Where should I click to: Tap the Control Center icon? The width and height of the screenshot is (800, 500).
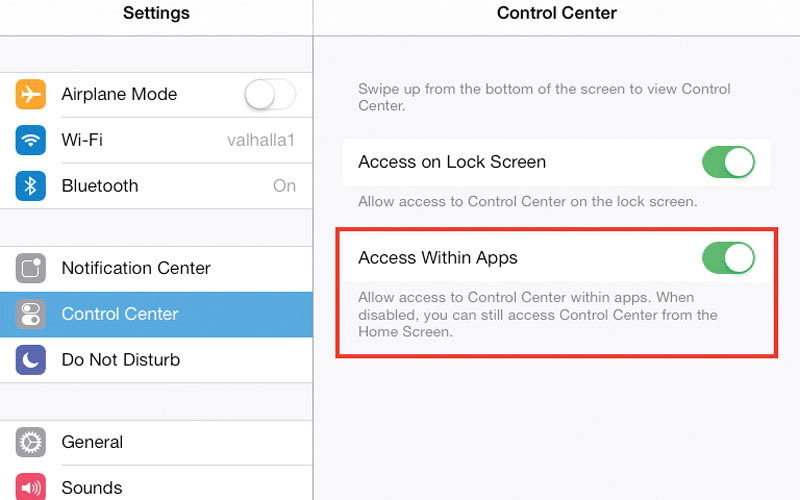pos(31,314)
